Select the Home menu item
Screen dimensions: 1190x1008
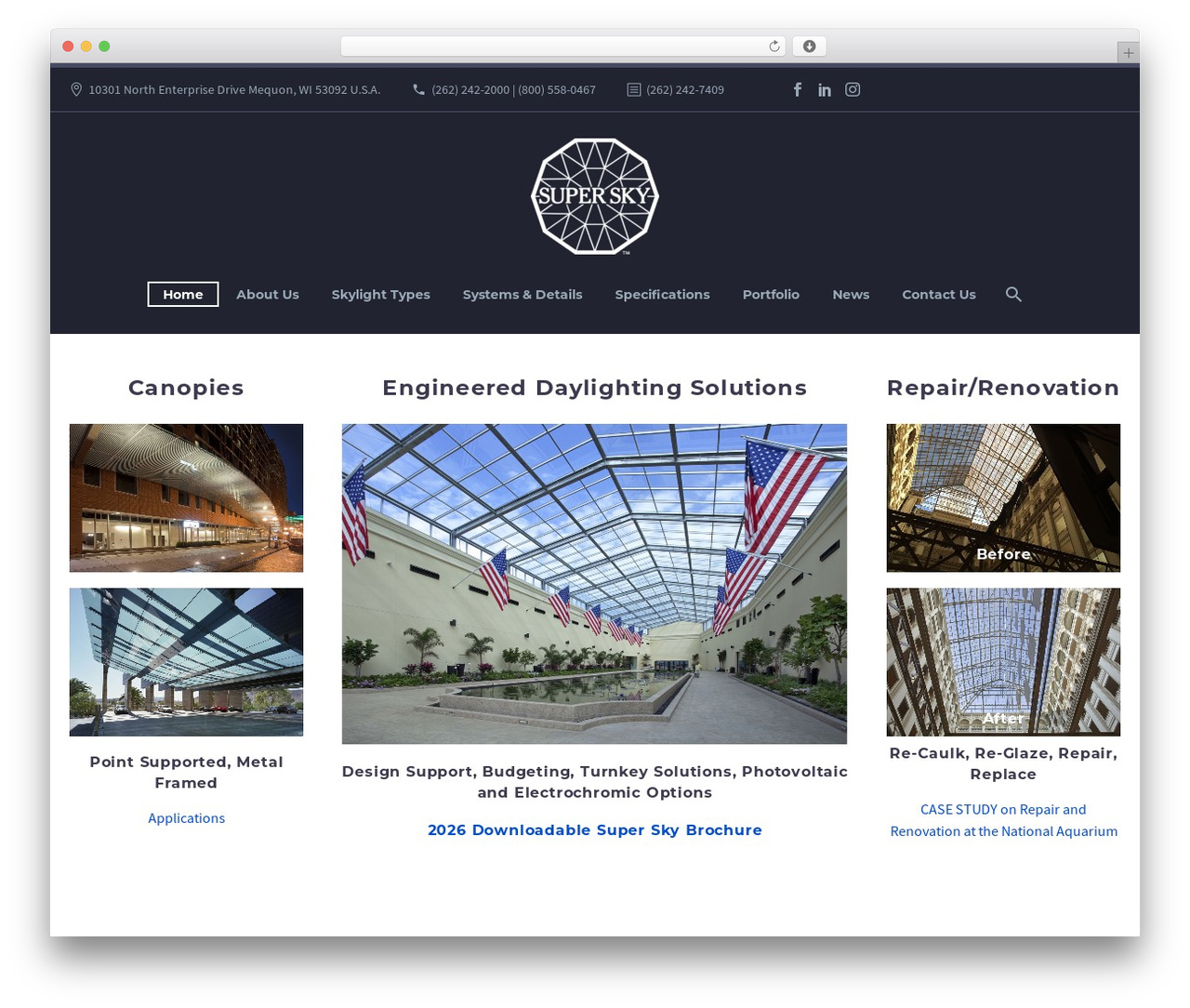[183, 294]
